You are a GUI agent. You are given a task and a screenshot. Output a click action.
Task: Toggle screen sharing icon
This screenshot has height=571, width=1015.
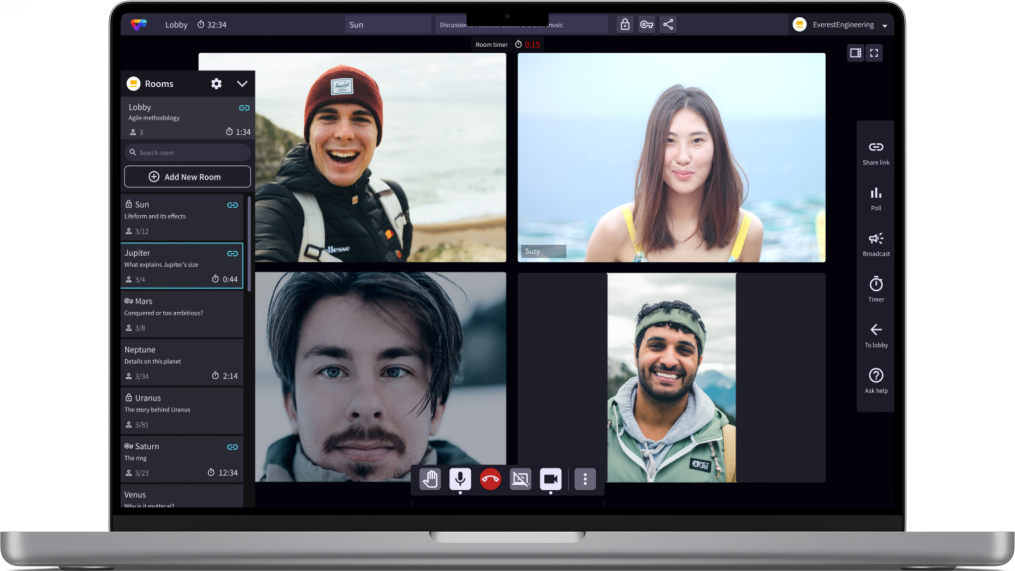(x=520, y=479)
